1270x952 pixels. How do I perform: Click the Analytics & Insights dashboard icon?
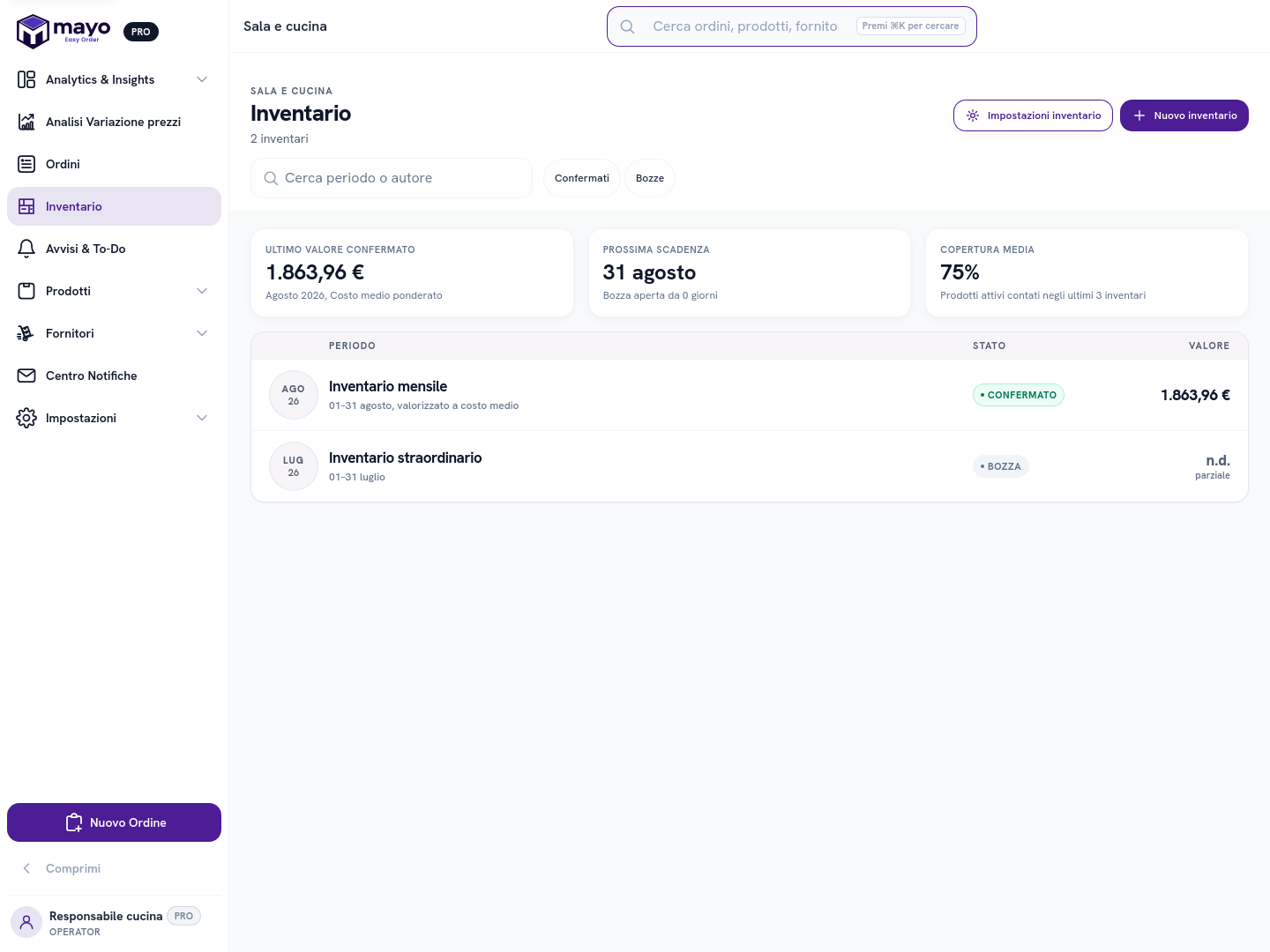[26, 79]
